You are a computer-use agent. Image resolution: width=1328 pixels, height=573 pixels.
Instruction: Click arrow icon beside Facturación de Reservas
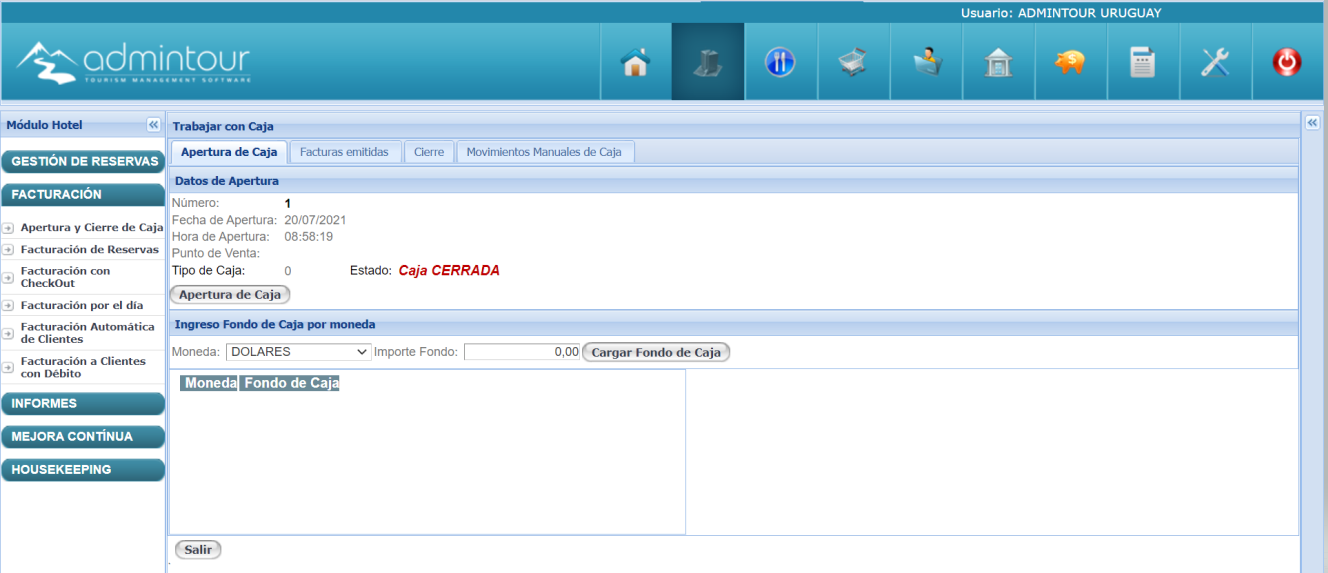(7, 250)
